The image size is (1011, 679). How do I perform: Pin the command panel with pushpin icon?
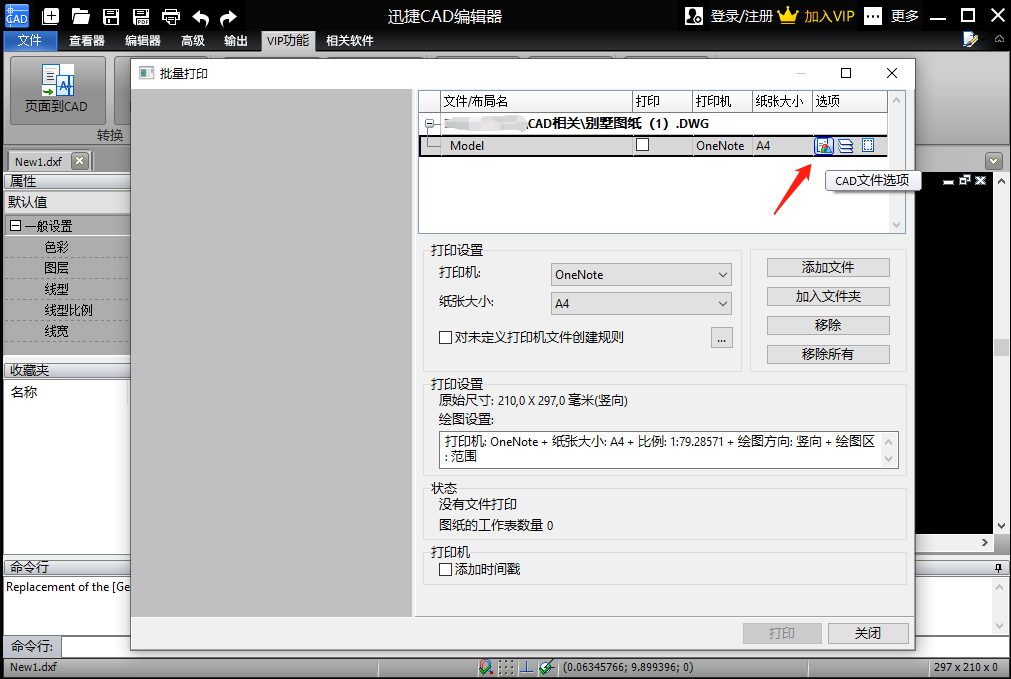[x=998, y=568]
